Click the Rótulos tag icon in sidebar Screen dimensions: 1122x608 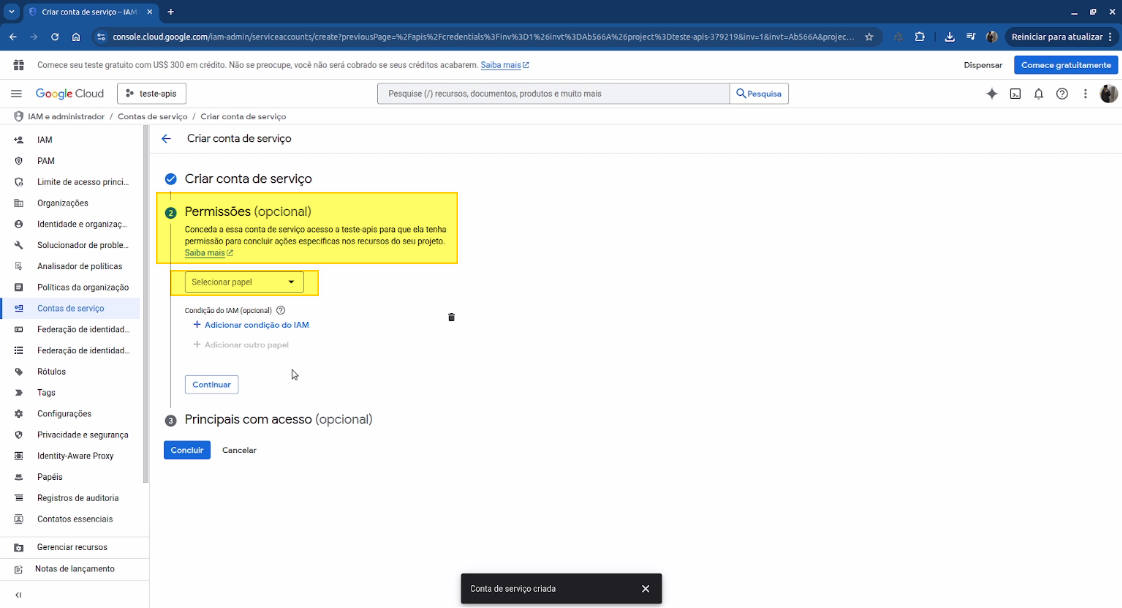click(x=19, y=372)
